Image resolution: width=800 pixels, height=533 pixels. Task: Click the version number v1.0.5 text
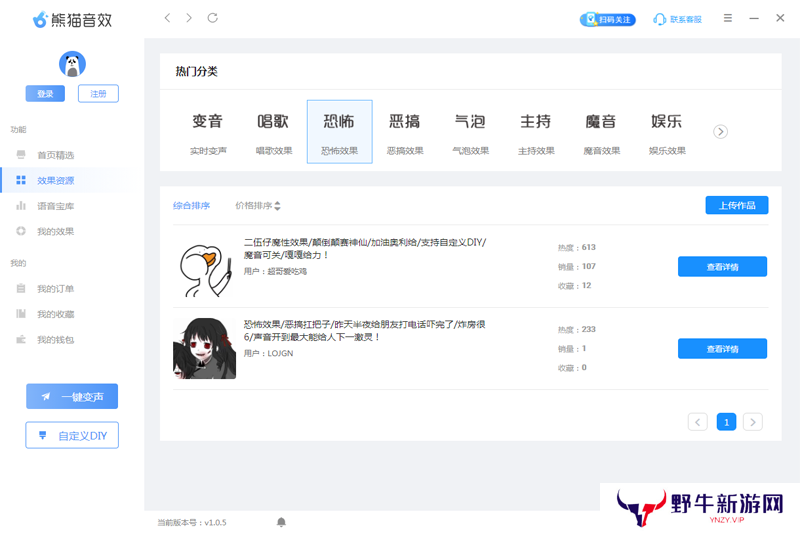pyautogui.click(x=215, y=523)
